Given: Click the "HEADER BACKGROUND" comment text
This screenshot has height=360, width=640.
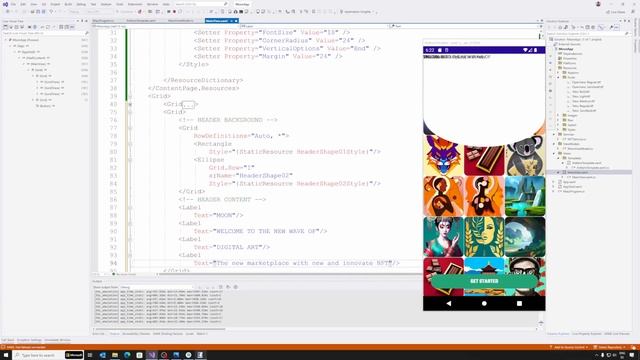Looking at the screenshot, I should [x=229, y=120].
